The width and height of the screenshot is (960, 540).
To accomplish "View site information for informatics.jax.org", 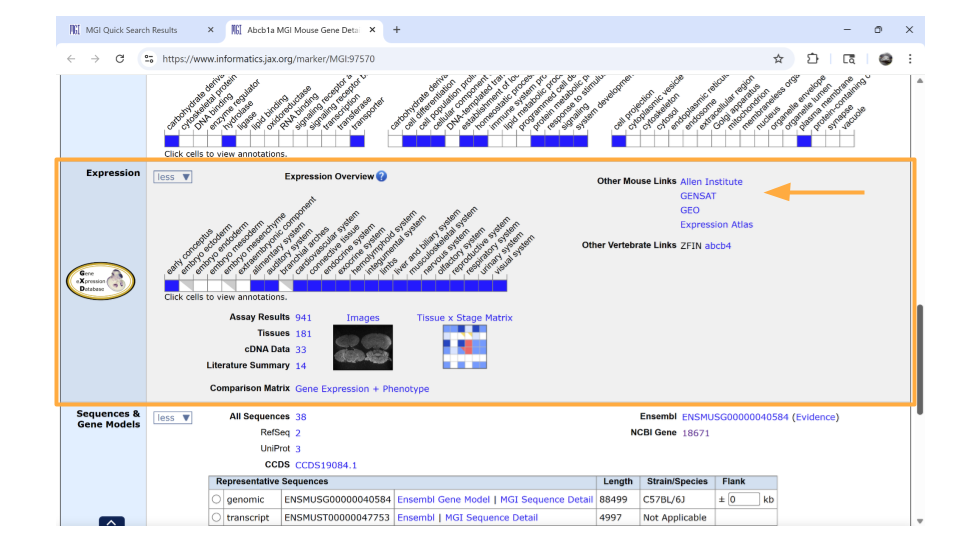I will pos(149,59).
